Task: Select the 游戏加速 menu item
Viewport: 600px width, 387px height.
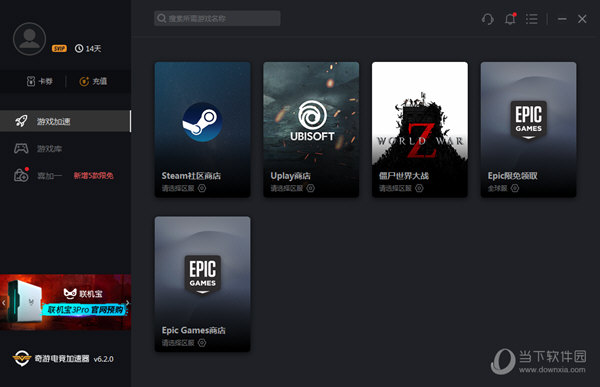Action: click(x=65, y=121)
